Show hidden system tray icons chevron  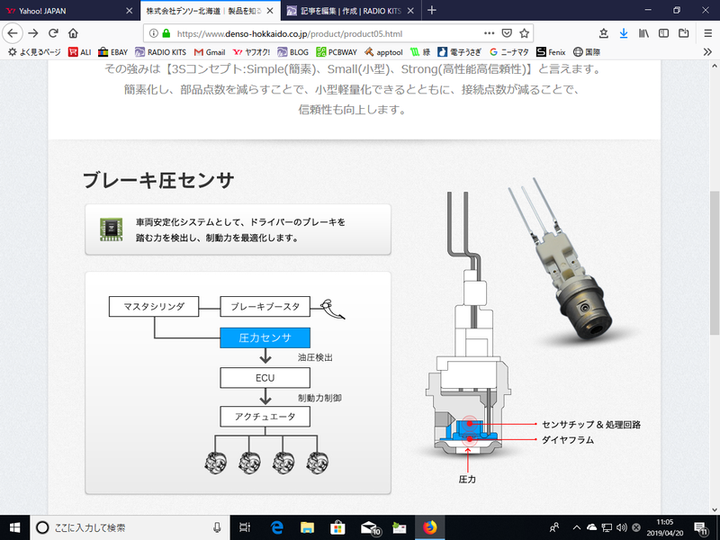(576, 527)
